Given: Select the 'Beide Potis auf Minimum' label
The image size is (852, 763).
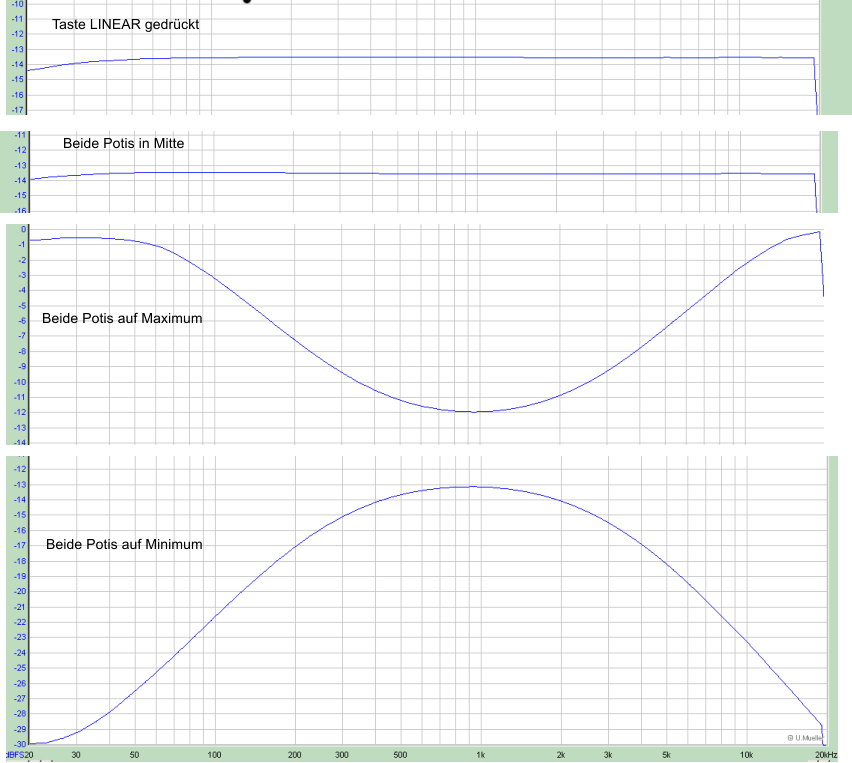Looking at the screenshot, I should [124, 545].
